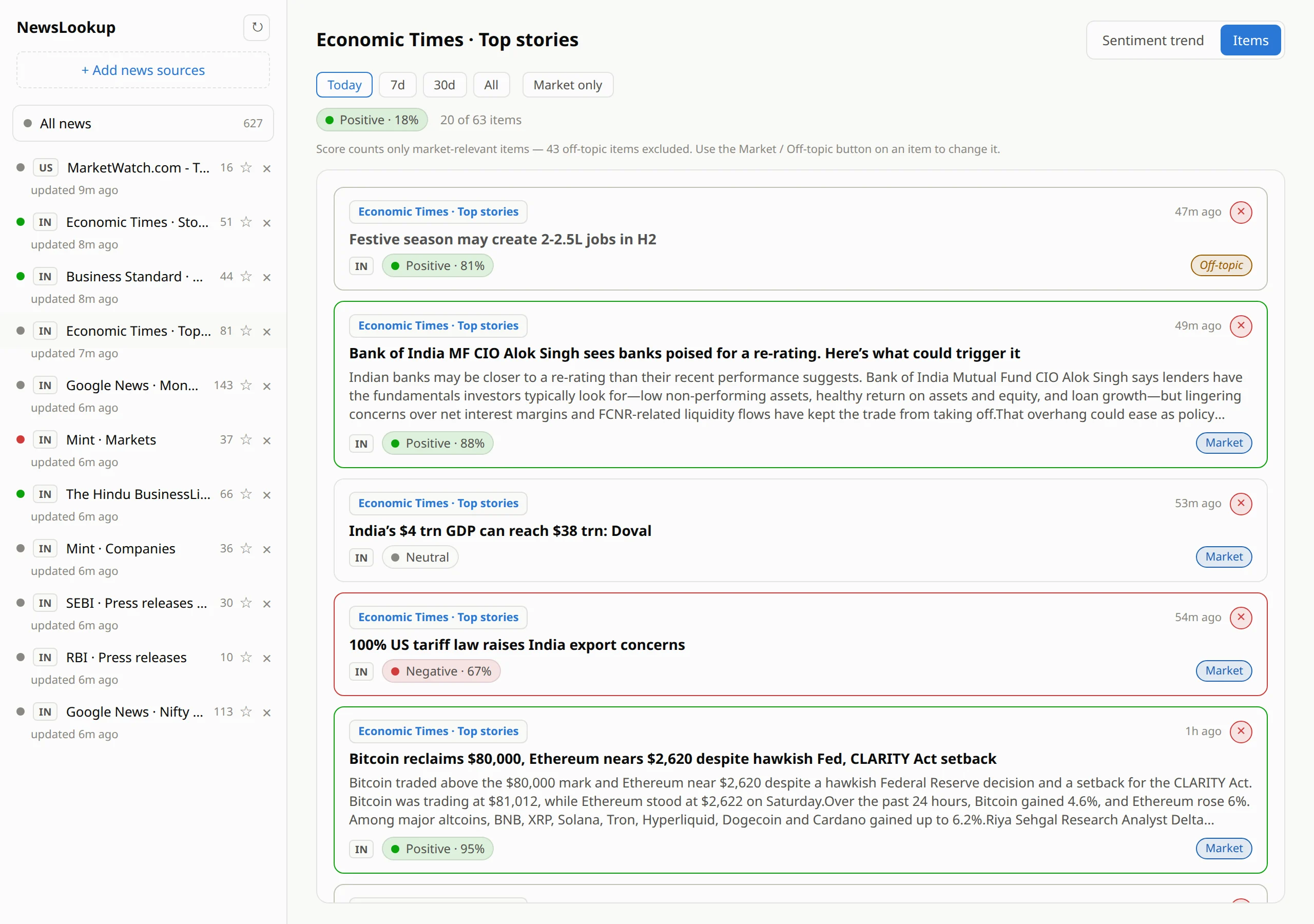Star the Economic Times · Top... source
This screenshot has height=924, width=1314.
246,330
